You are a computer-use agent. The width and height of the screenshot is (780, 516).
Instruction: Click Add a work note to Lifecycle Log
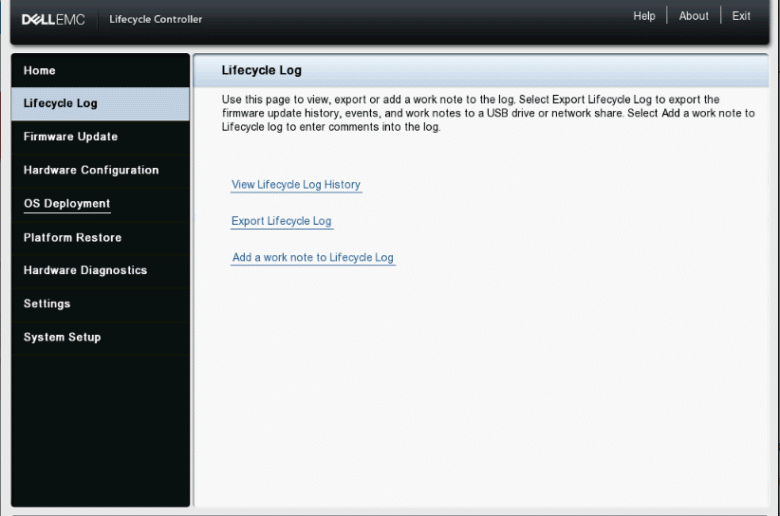tap(313, 257)
